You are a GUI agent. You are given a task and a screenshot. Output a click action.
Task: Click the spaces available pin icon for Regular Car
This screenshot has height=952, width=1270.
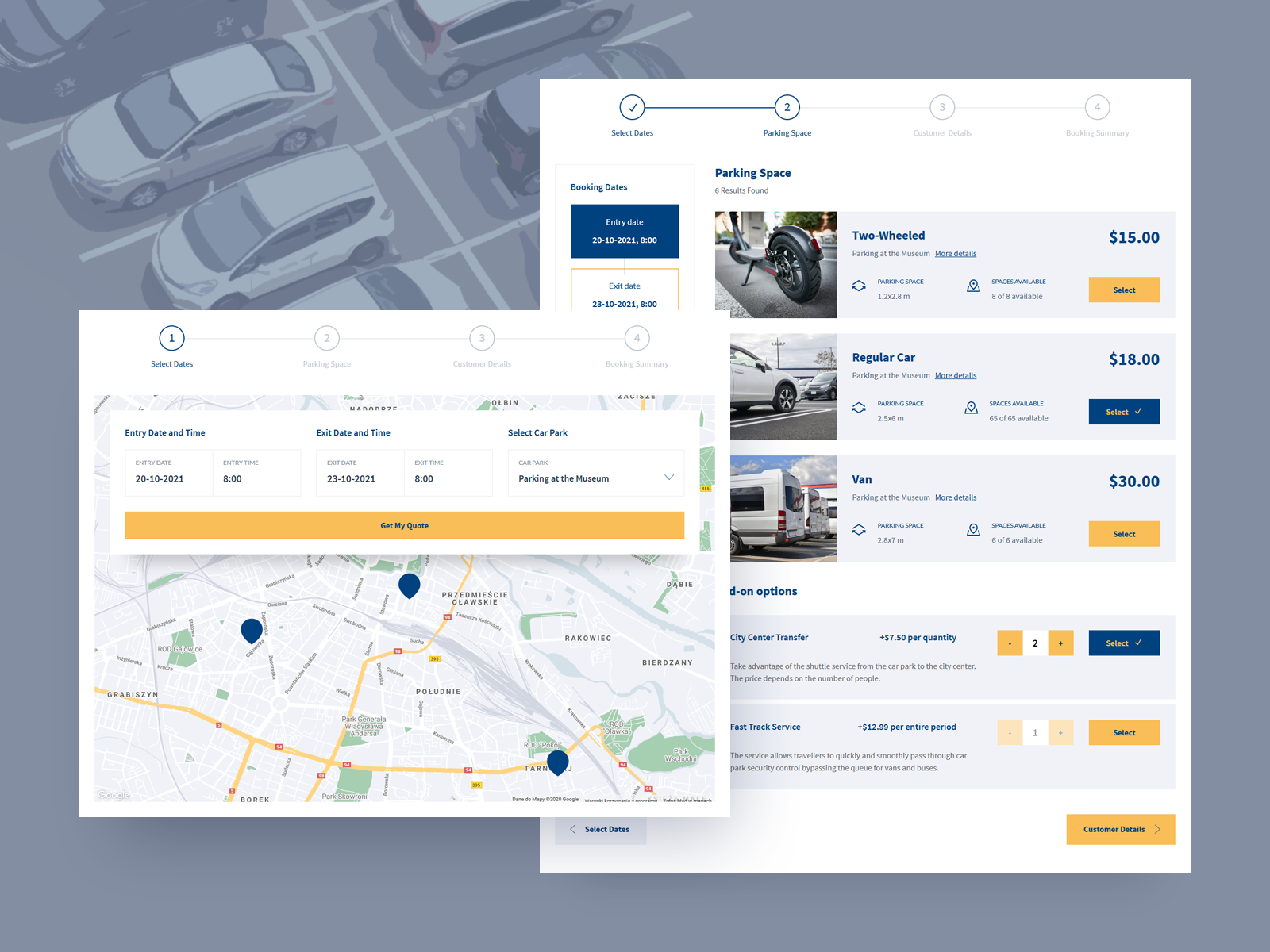click(x=972, y=407)
